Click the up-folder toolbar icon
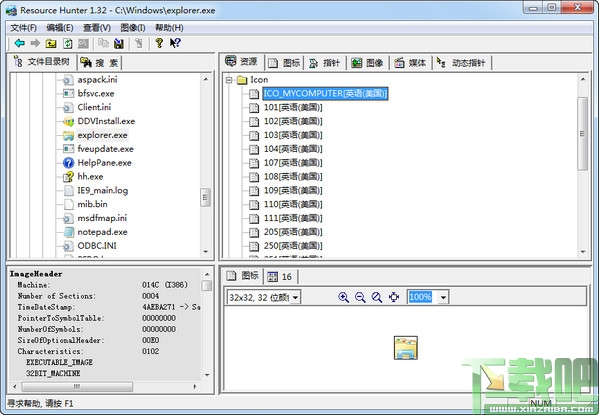599x415 pixels. click(x=51, y=44)
